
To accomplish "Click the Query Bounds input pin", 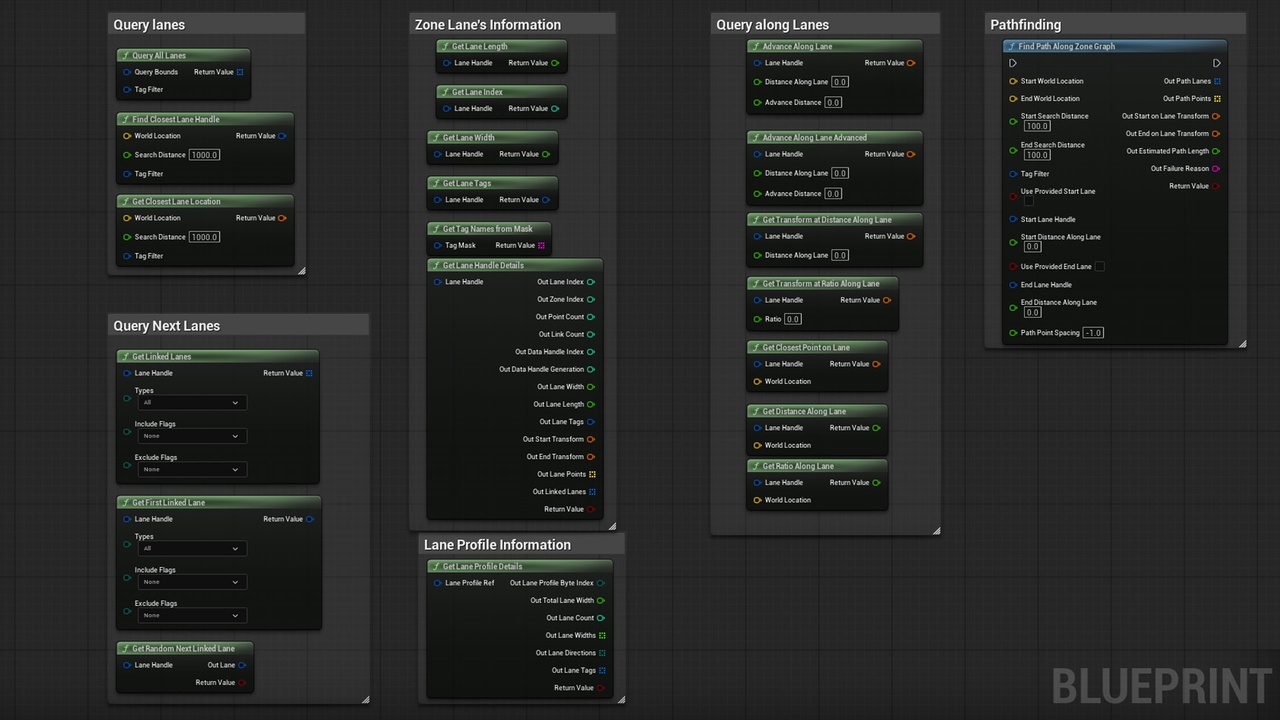I will (x=127, y=72).
